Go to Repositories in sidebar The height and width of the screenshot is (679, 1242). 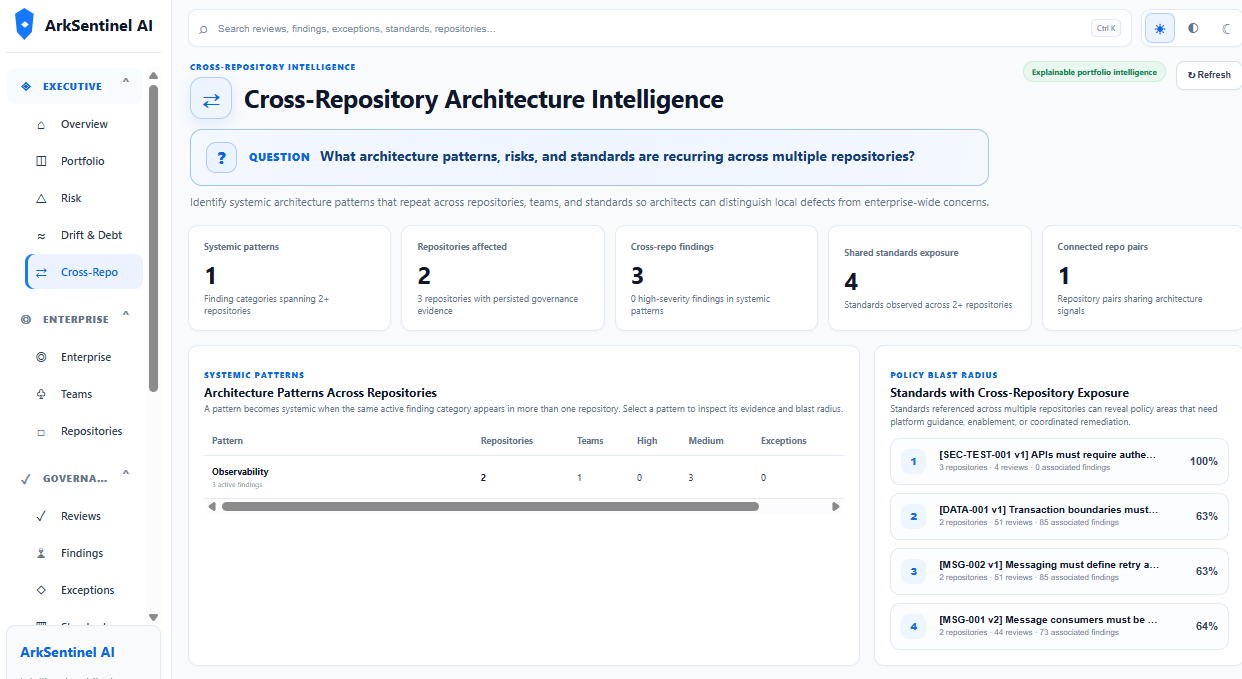coord(84,431)
